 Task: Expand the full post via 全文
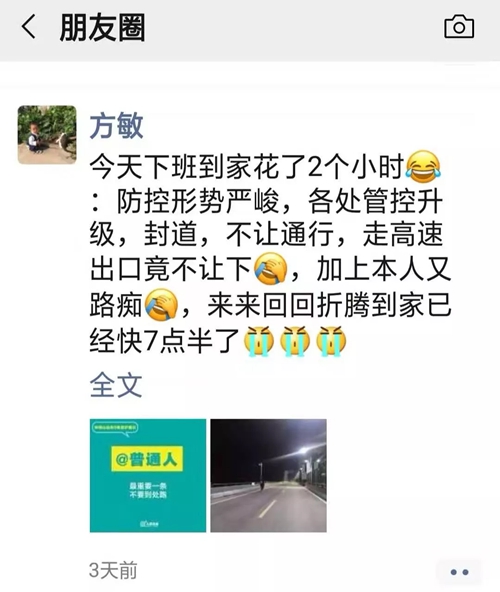116,385
